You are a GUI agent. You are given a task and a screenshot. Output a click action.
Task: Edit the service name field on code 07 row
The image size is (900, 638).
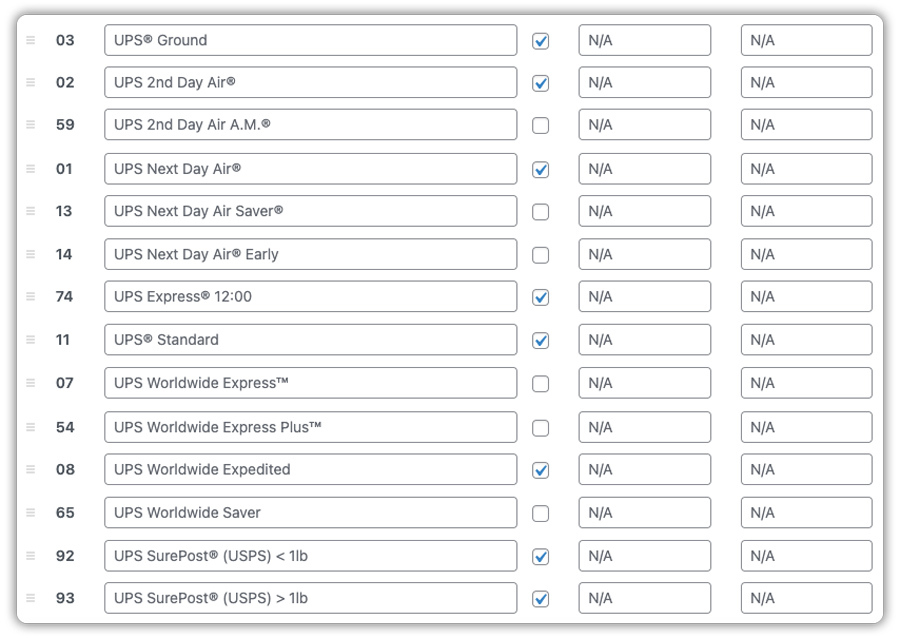(311, 383)
